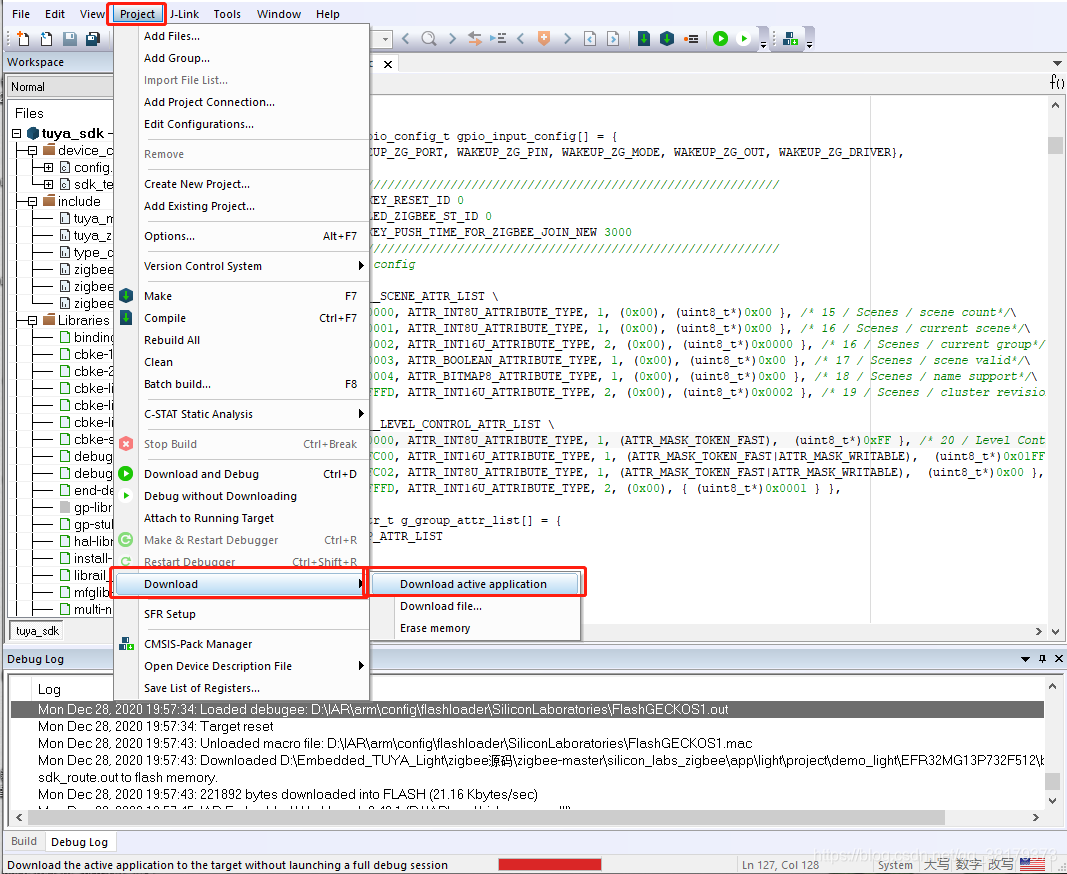Click the Toggle Breakpoint toolbar icon
The height and width of the screenshot is (874, 1067).
(691, 39)
